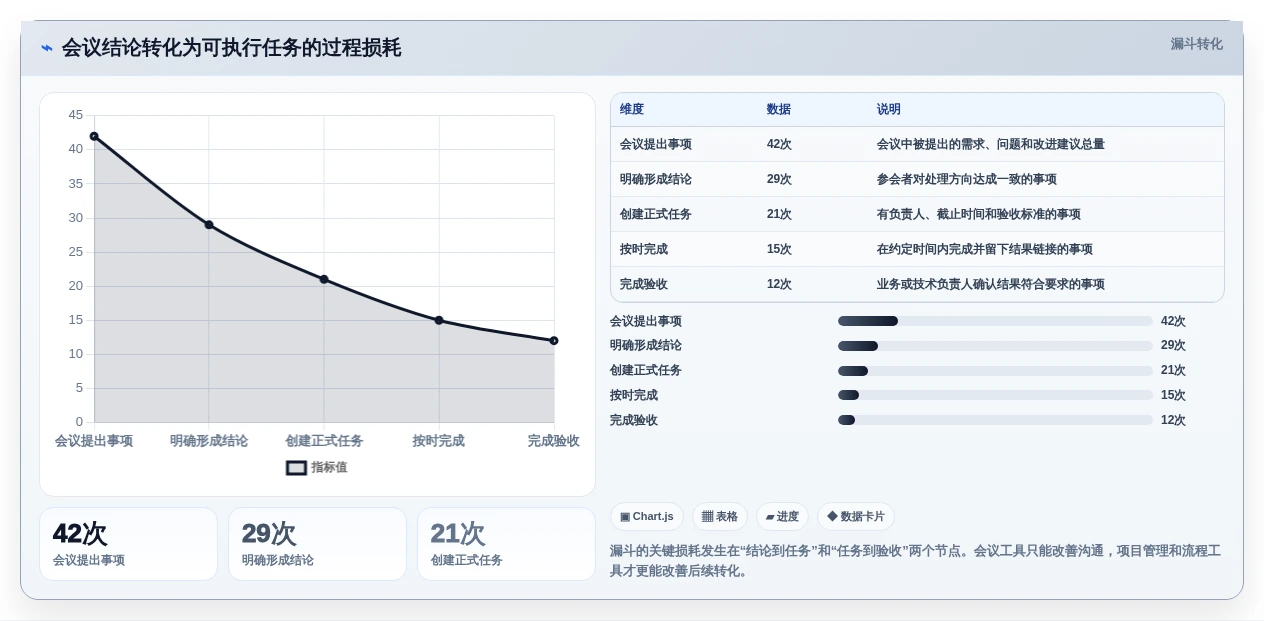Click the 数据 column header
The height and width of the screenshot is (621, 1264).
[779, 109]
